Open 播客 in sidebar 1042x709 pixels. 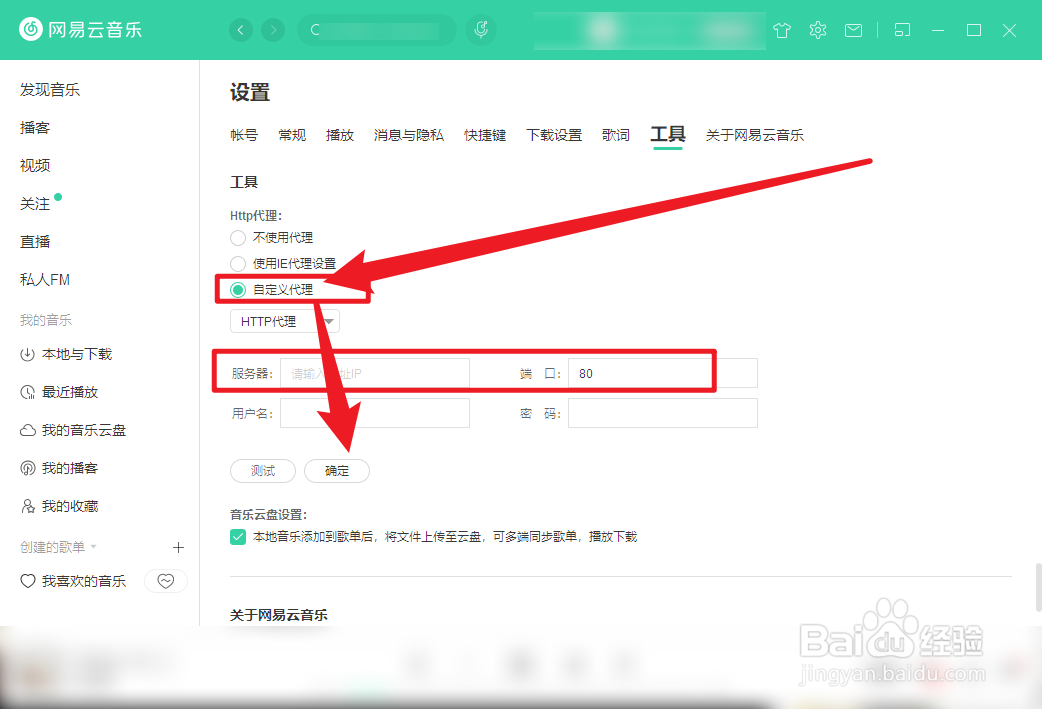[x=35, y=128]
